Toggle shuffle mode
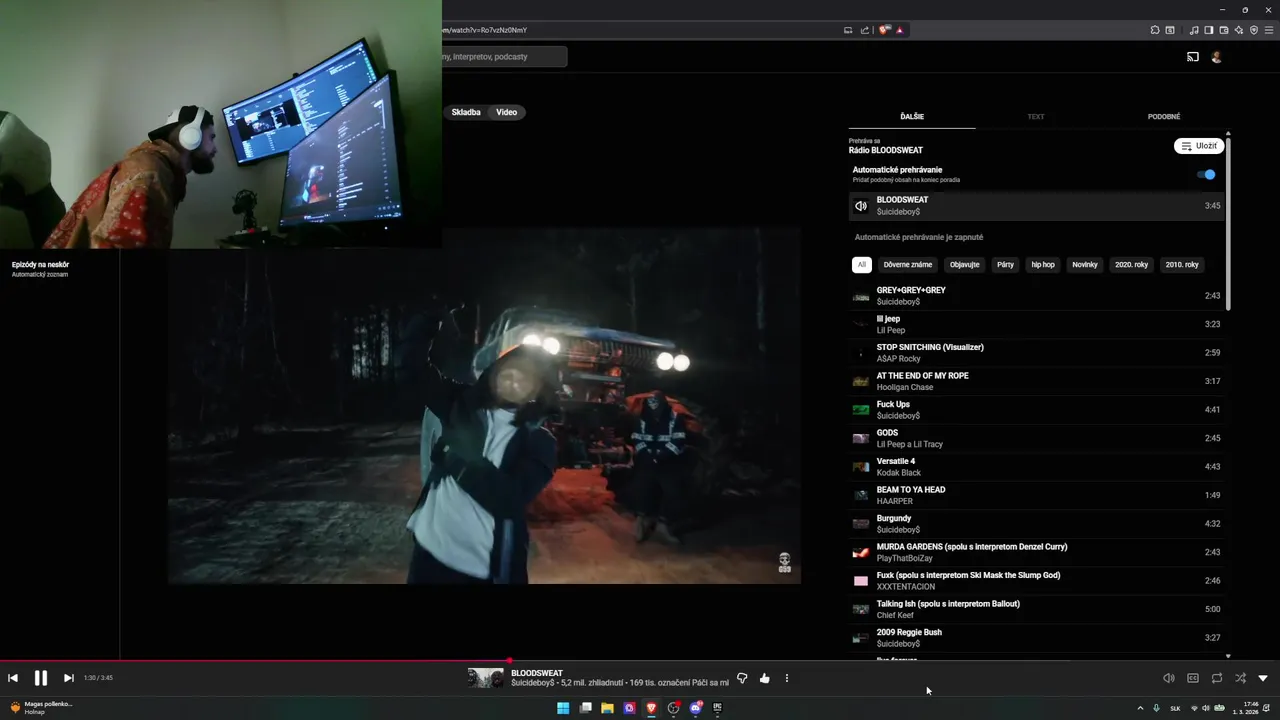Image resolution: width=1280 pixels, height=720 pixels. pyautogui.click(x=1240, y=678)
